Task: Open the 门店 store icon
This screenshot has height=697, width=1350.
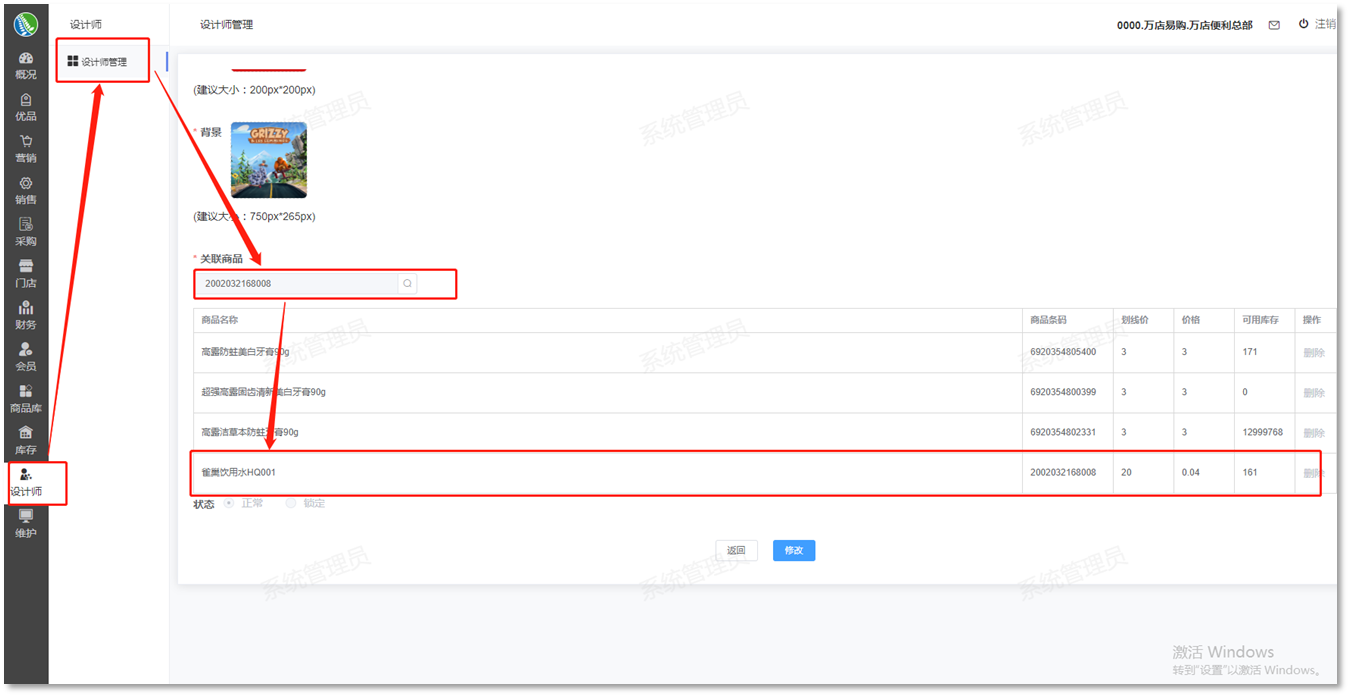Action: click(26, 273)
